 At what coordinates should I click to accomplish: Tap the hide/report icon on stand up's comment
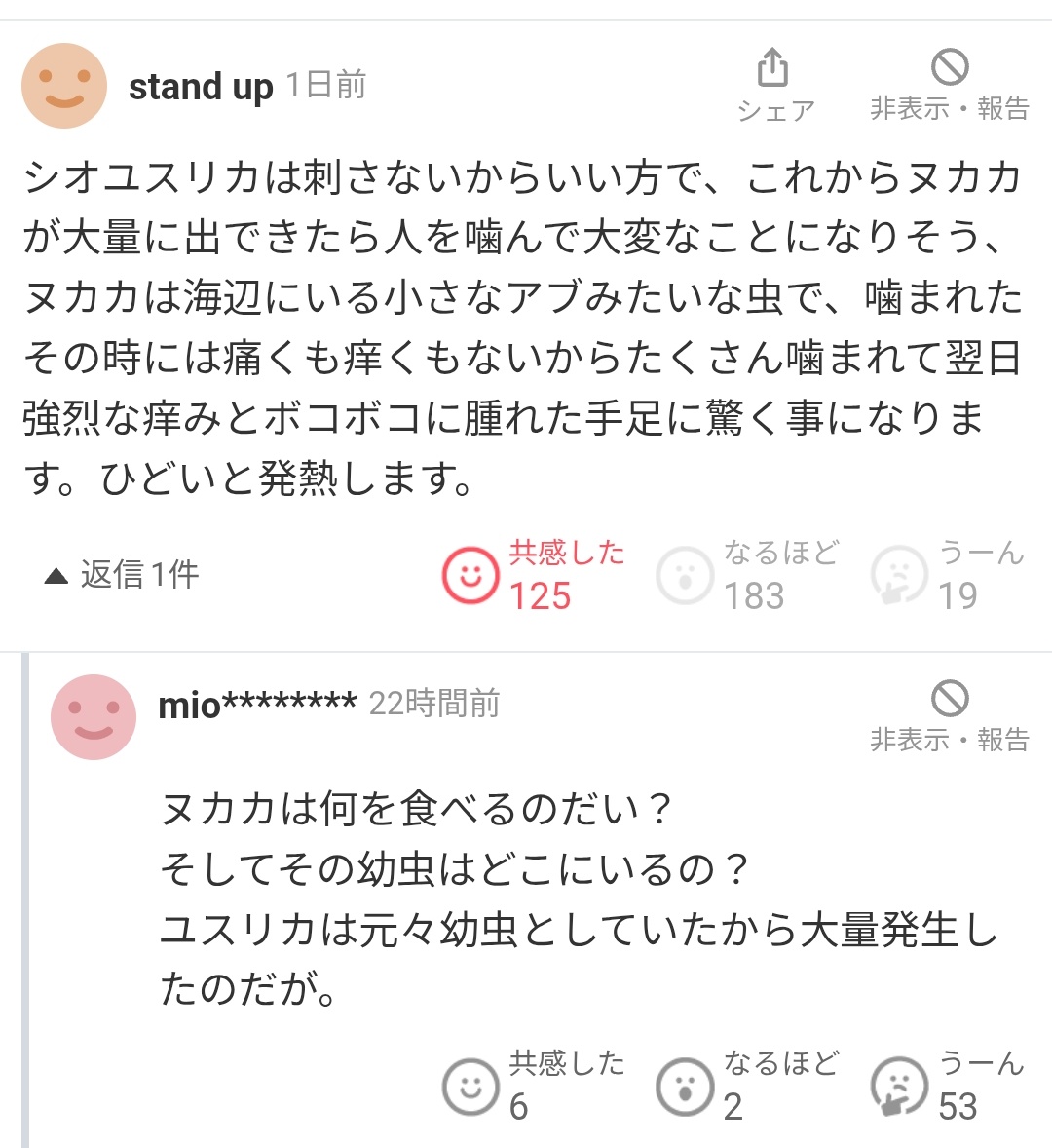(949, 67)
